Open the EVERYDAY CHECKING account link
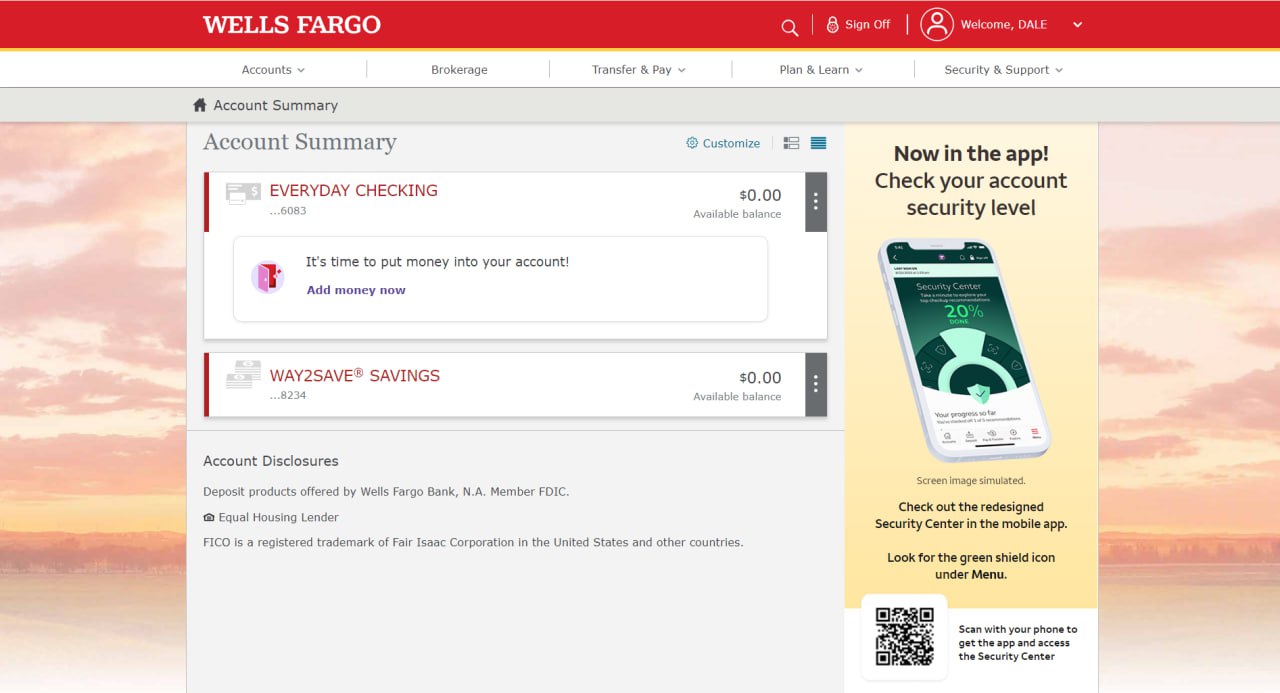The width and height of the screenshot is (1280, 693). [x=353, y=190]
